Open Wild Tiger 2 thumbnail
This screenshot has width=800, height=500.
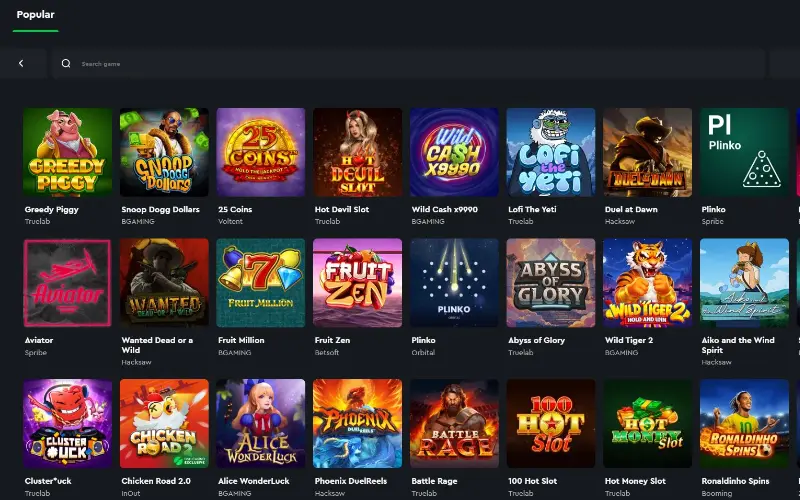click(647, 283)
